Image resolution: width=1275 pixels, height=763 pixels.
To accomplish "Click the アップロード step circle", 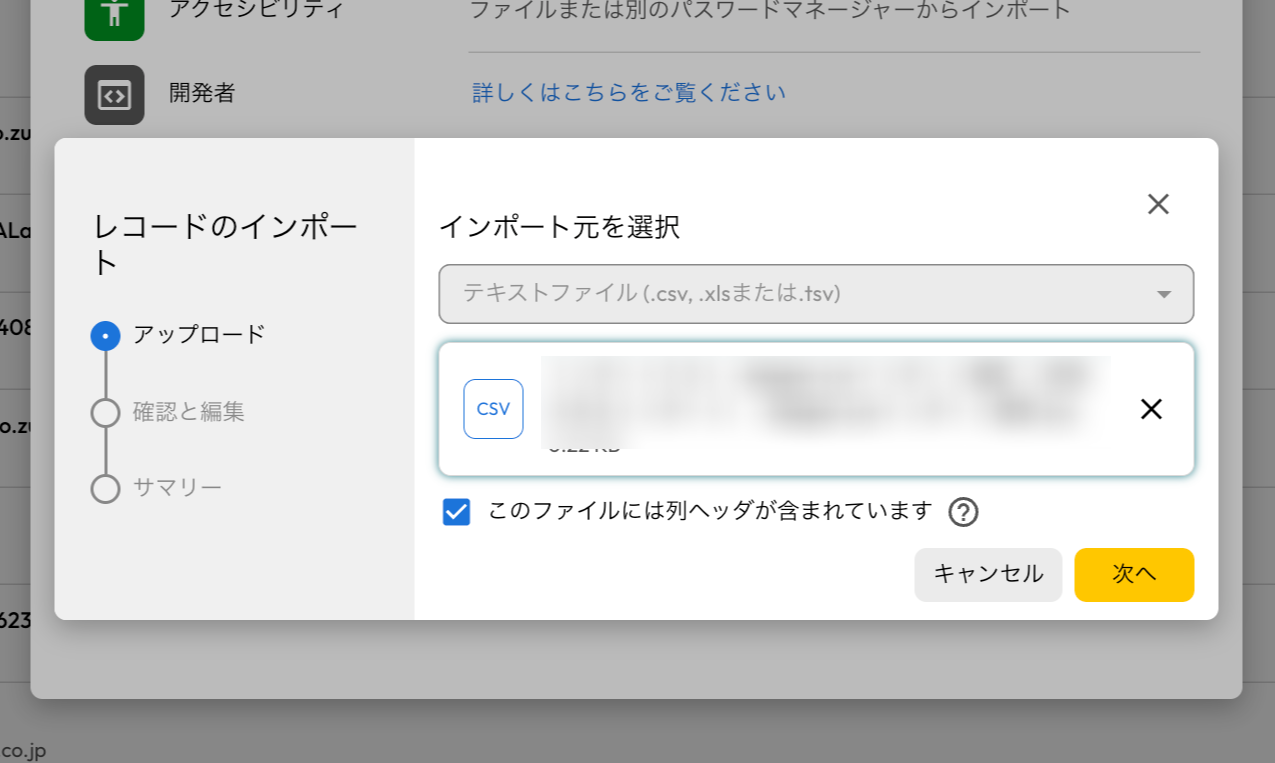I will point(105,336).
